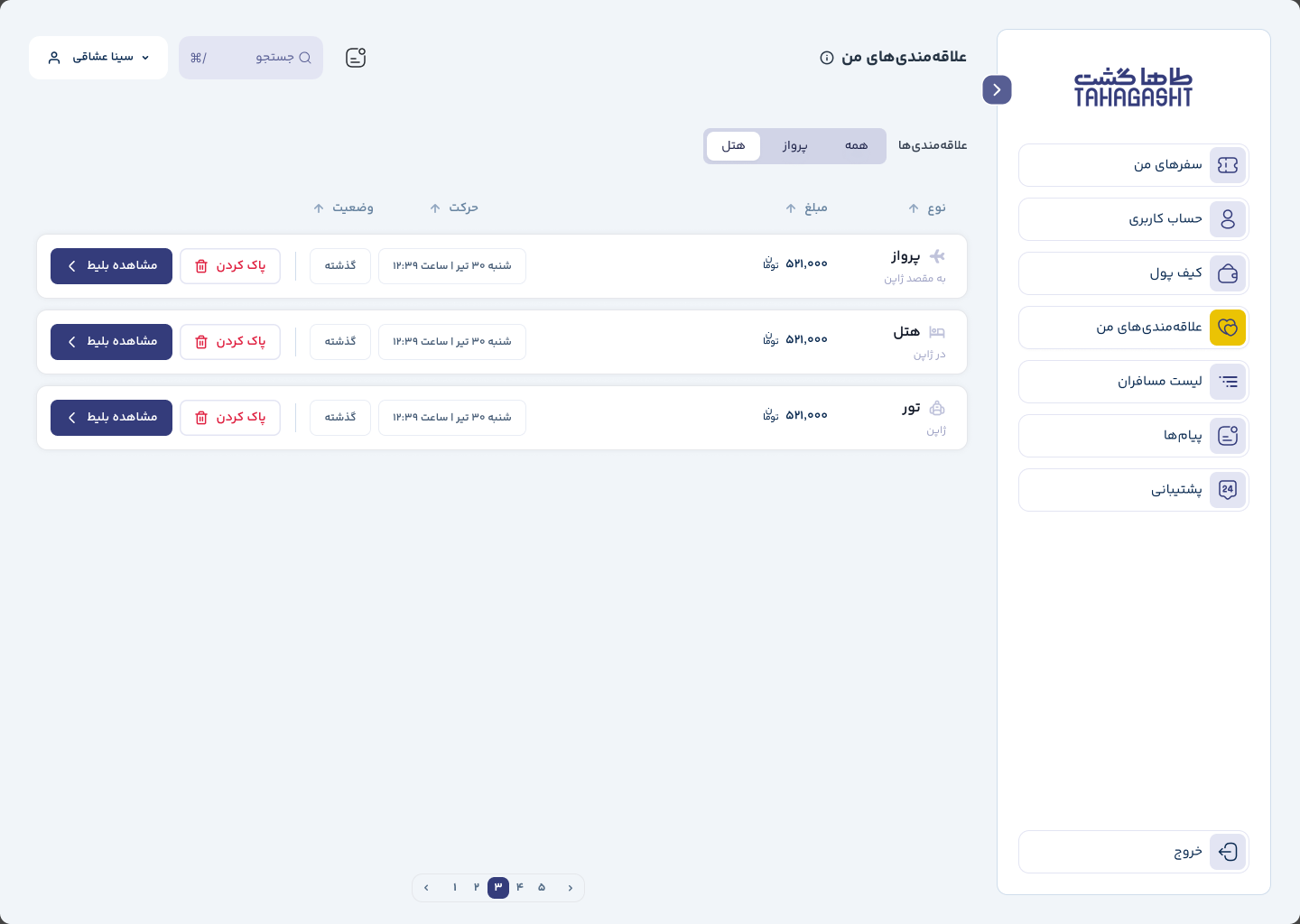Click مشاهده بلیط in the پرواز row
Screen dimensions: 1300x924
tap(111, 266)
